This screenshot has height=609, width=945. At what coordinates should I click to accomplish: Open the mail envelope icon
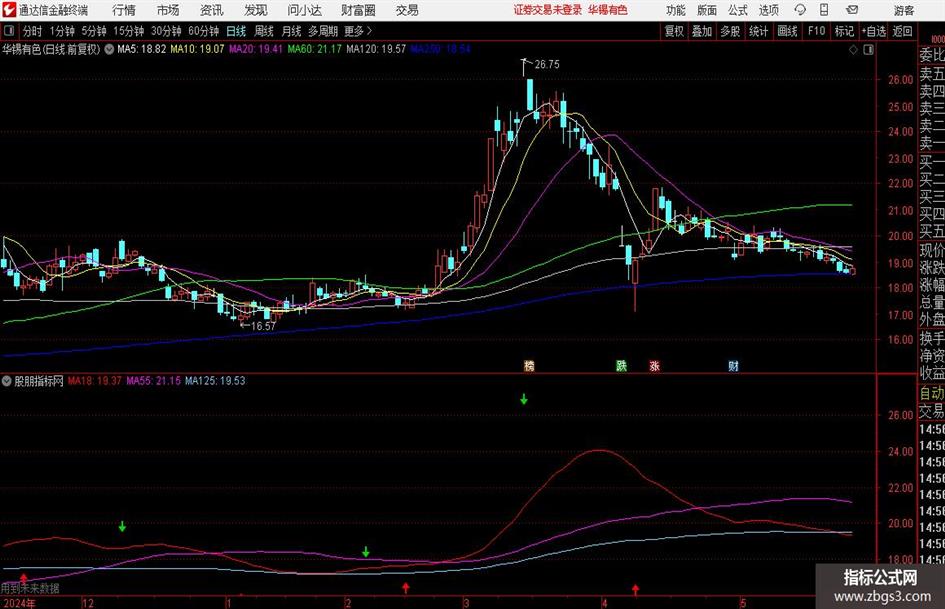[852, 10]
